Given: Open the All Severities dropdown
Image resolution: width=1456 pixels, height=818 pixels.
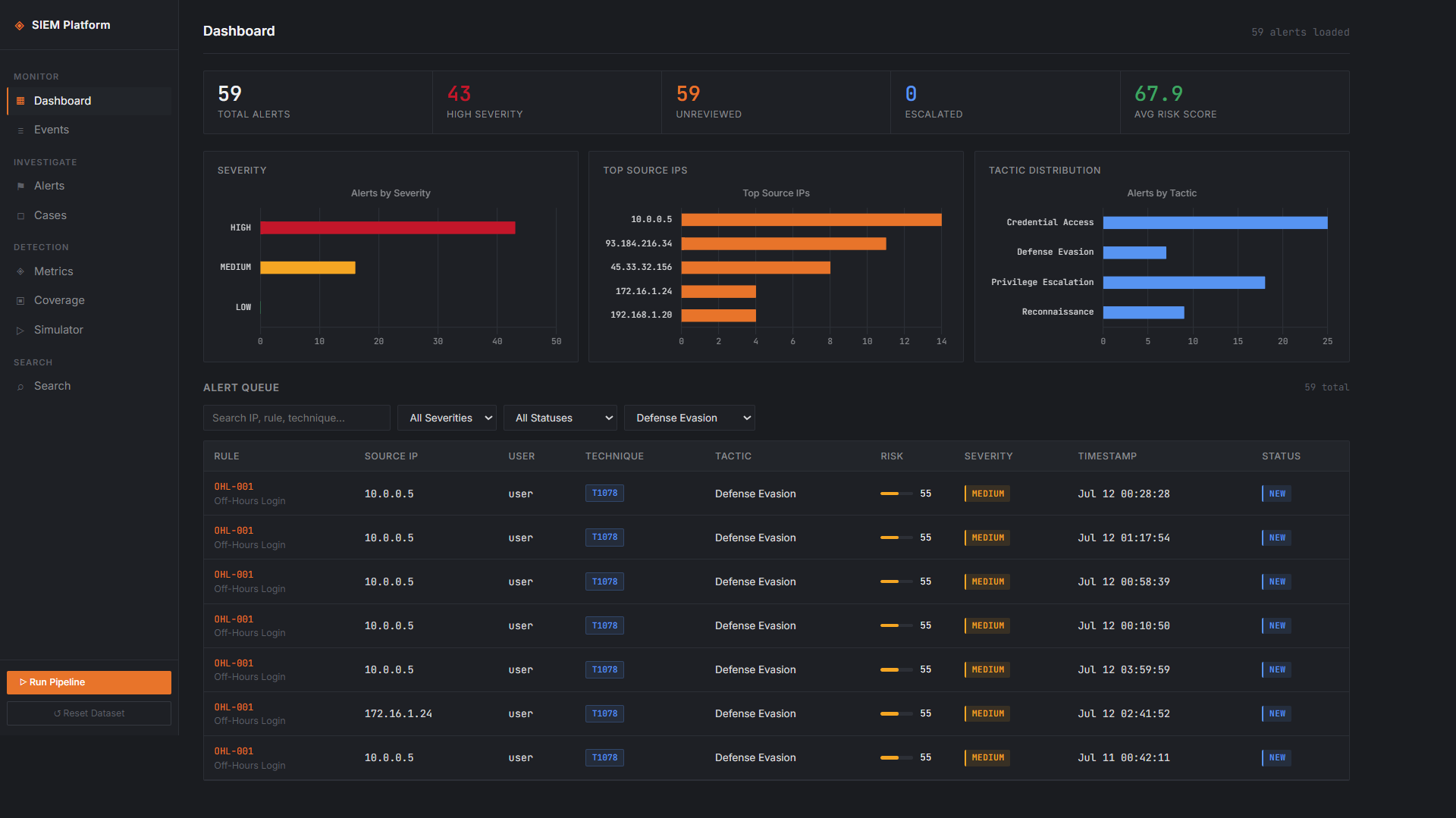Looking at the screenshot, I should (447, 418).
